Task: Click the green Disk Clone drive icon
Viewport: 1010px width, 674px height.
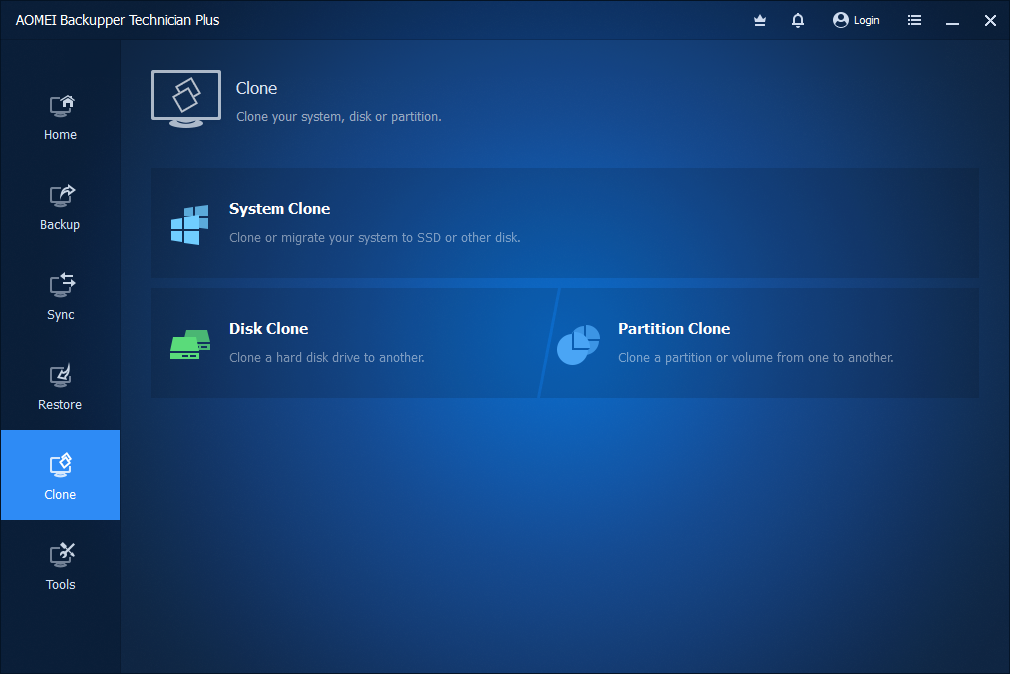Action: [x=189, y=343]
